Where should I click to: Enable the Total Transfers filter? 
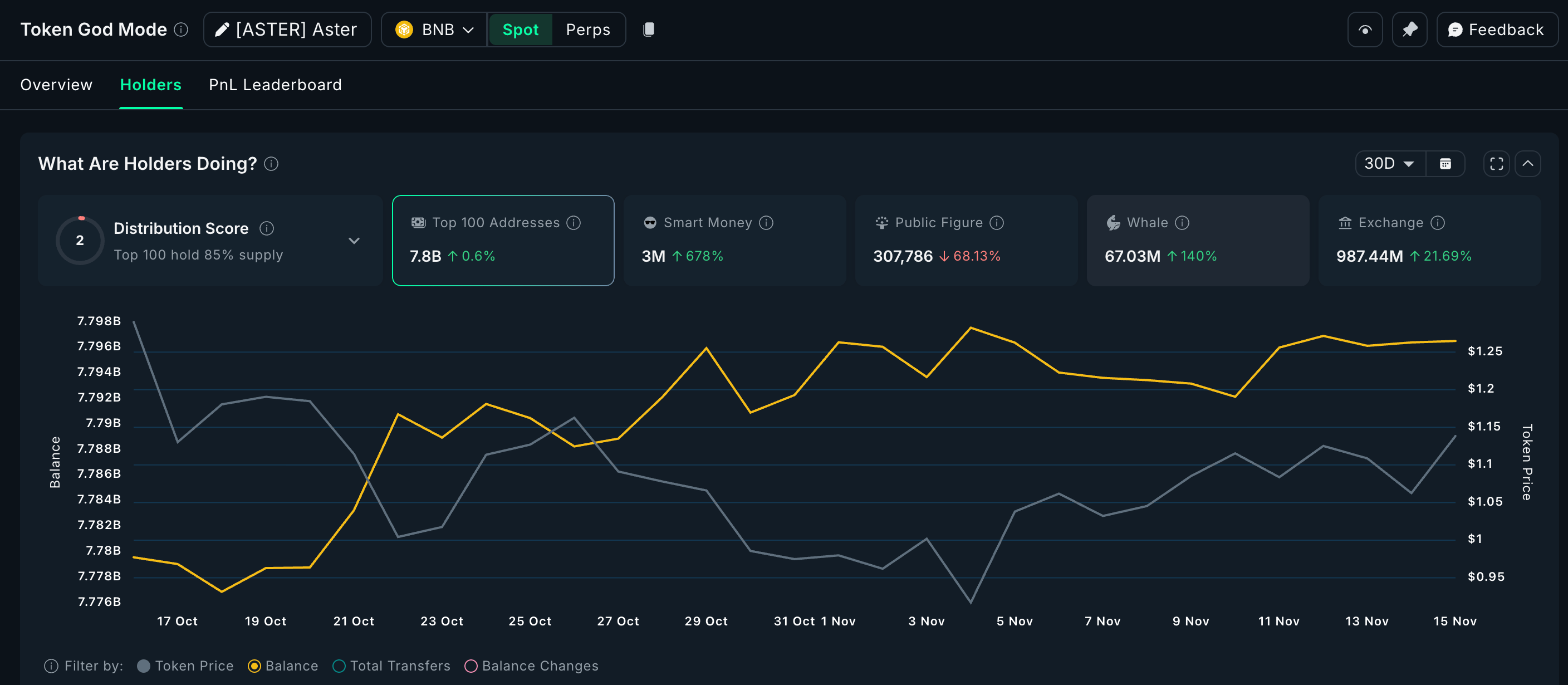pos(339,666)
